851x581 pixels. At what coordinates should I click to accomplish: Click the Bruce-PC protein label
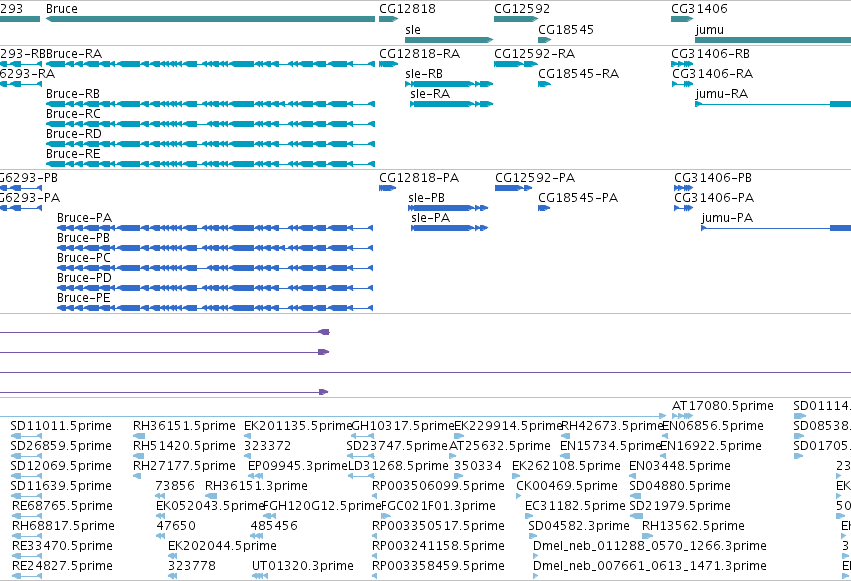point(84,258)
